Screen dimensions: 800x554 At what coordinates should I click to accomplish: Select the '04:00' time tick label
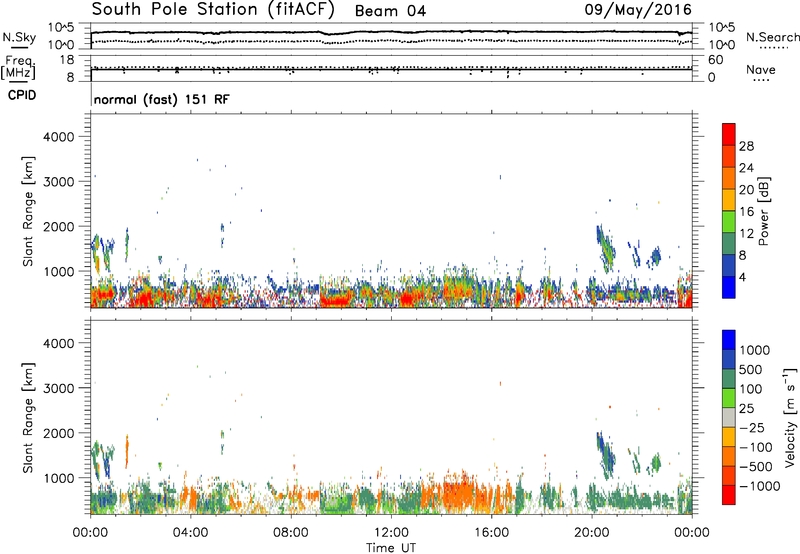click(191, 533)
